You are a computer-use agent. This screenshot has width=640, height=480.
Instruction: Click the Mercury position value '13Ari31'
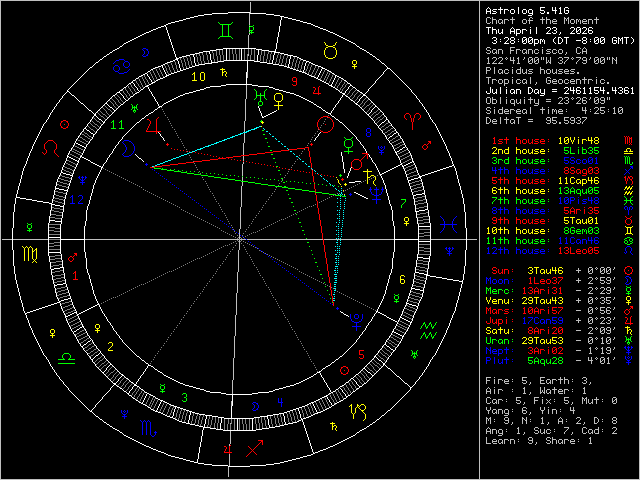pyautogui.click(x=542, y=291)
